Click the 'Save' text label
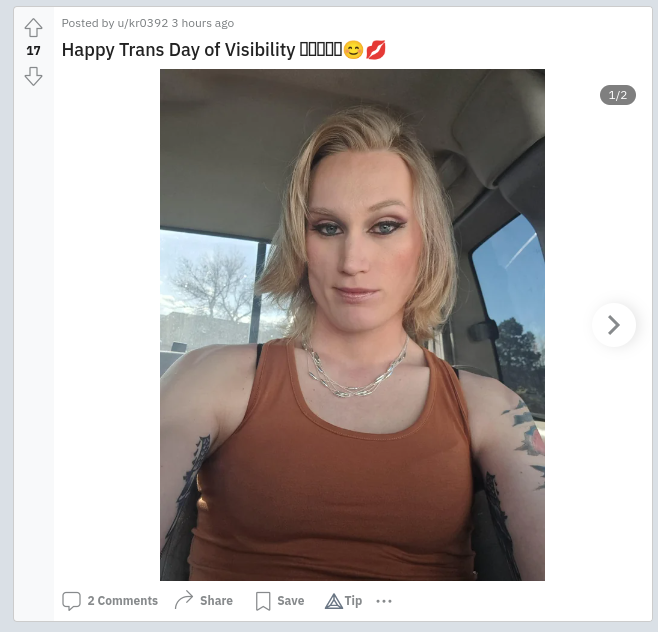This screenshot has width=658, height=632. coord(290,601)
